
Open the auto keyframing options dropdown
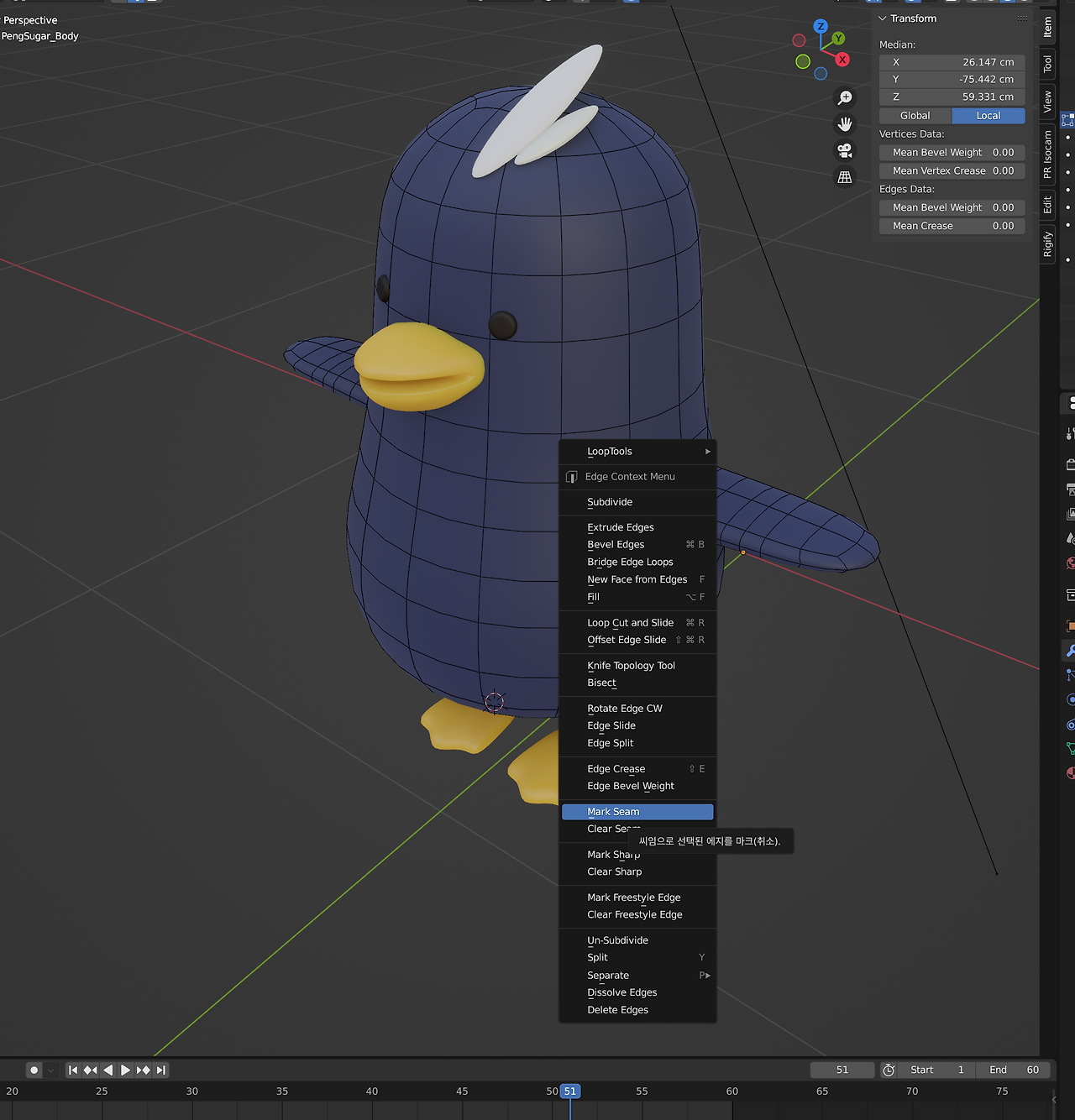(50, 1070)
